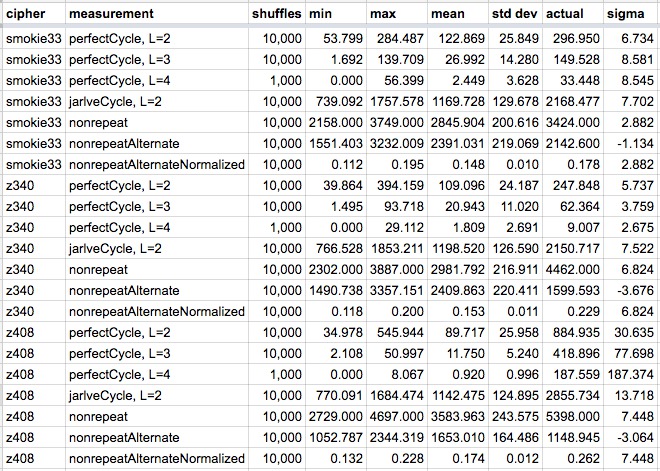Select z408 nonrepeatAlternateNormalized measurement cell
Screen dimensions: 660x471
click(157, 458)
